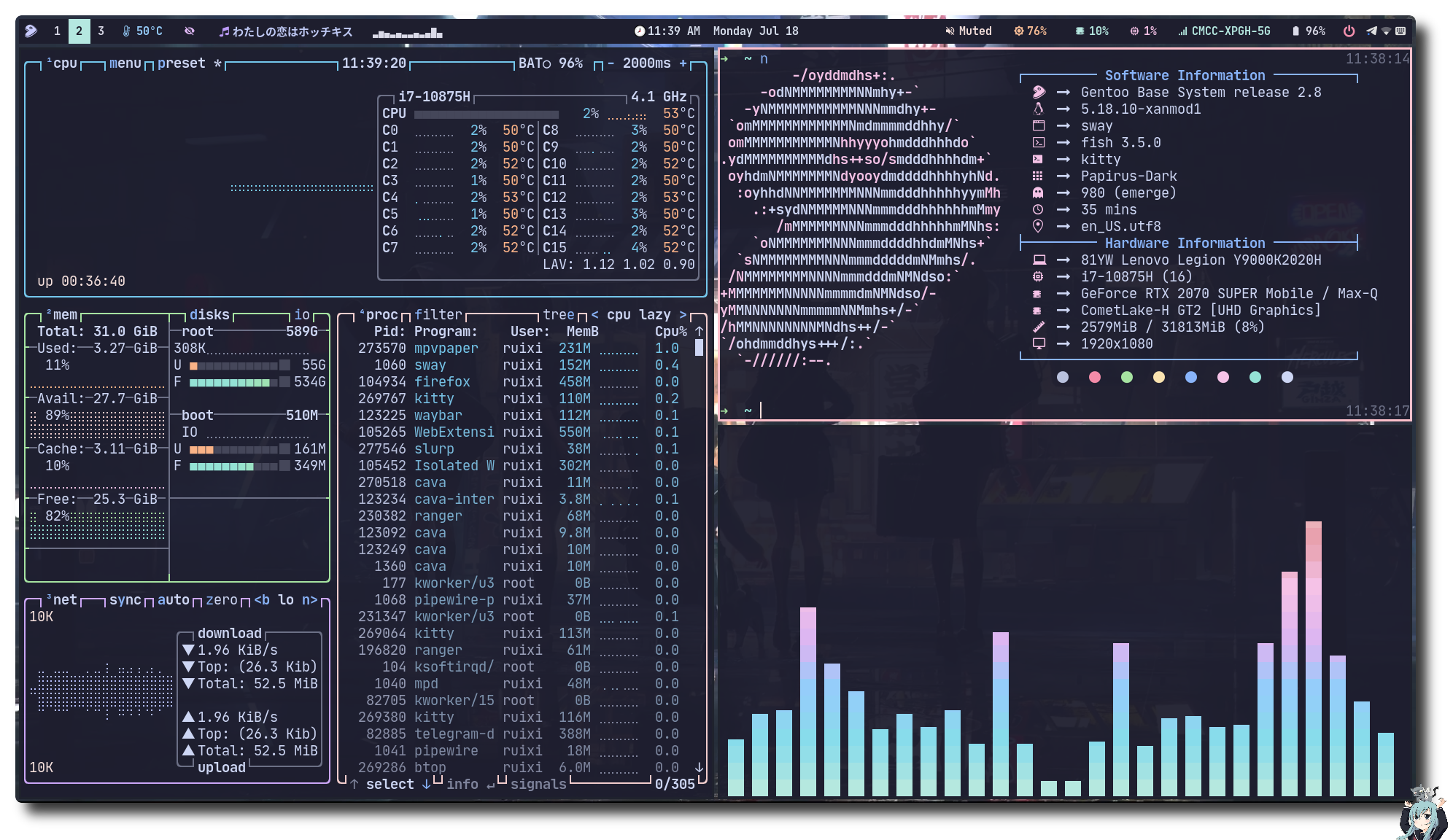1453x840 pixels.
Task: Click the power button icon in waybar
Action: tap(1349, 31)
